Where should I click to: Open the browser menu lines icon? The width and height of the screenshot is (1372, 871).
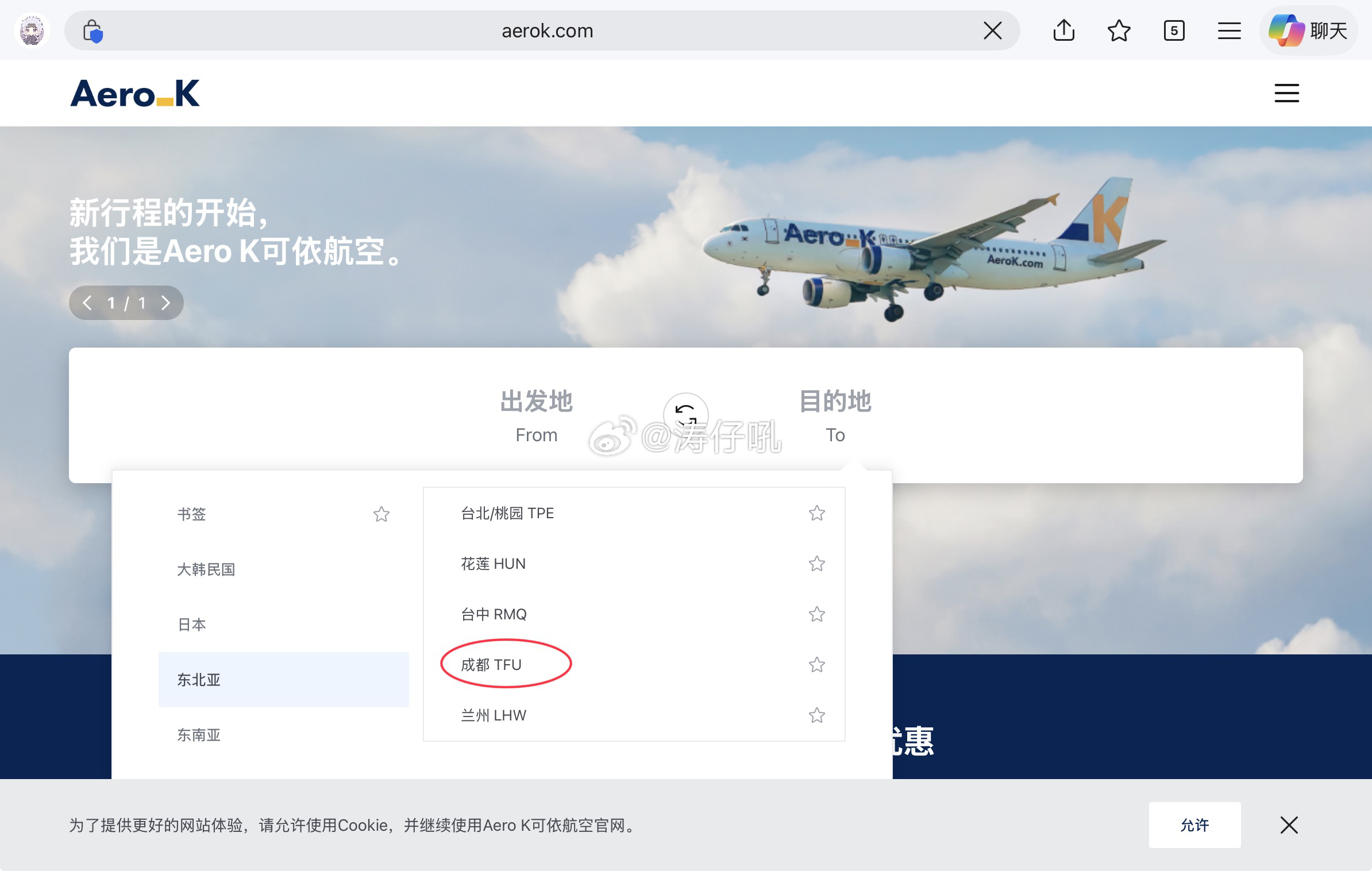coord(1229,30)
